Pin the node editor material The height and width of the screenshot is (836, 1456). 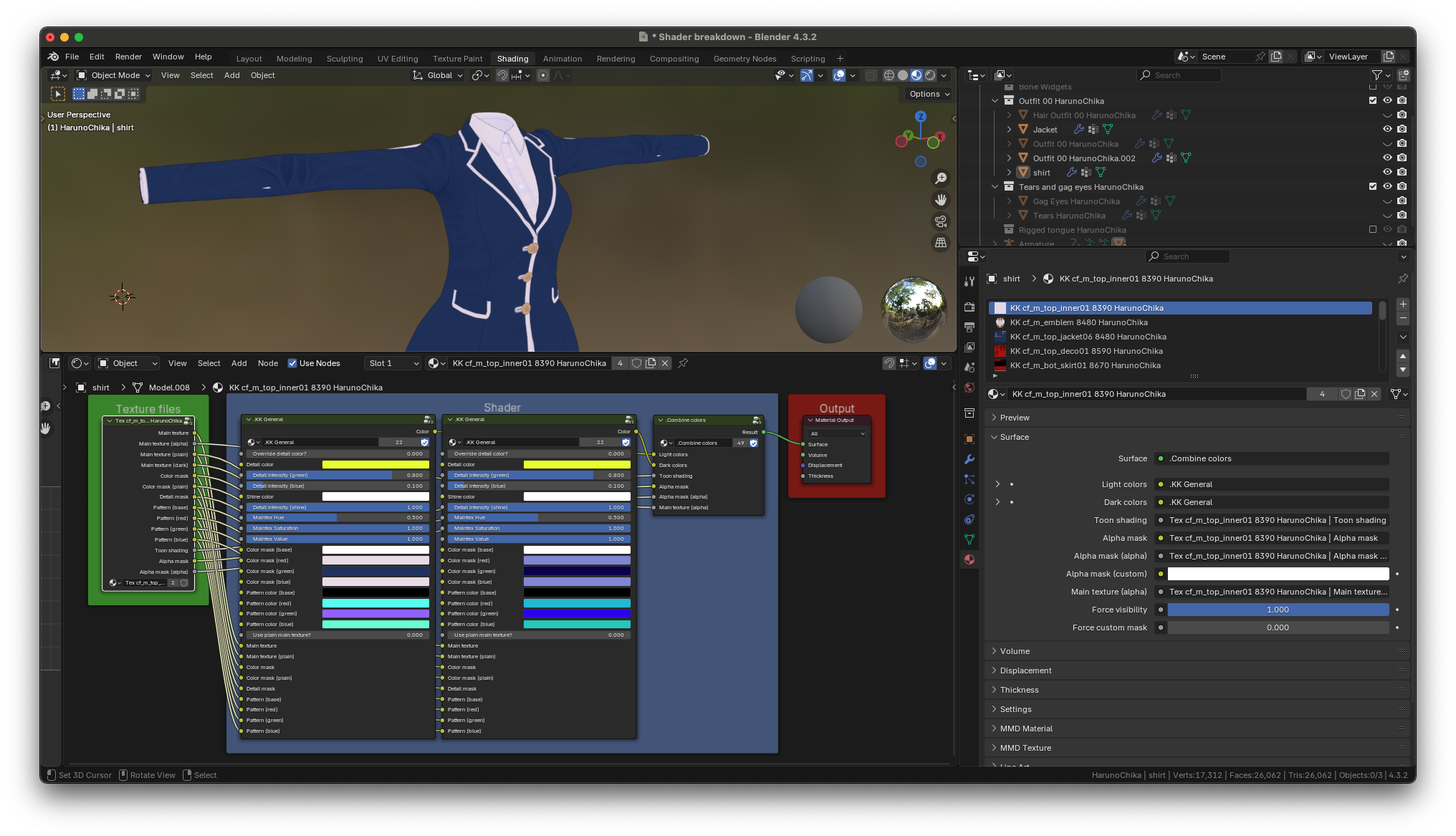(683, 363)
